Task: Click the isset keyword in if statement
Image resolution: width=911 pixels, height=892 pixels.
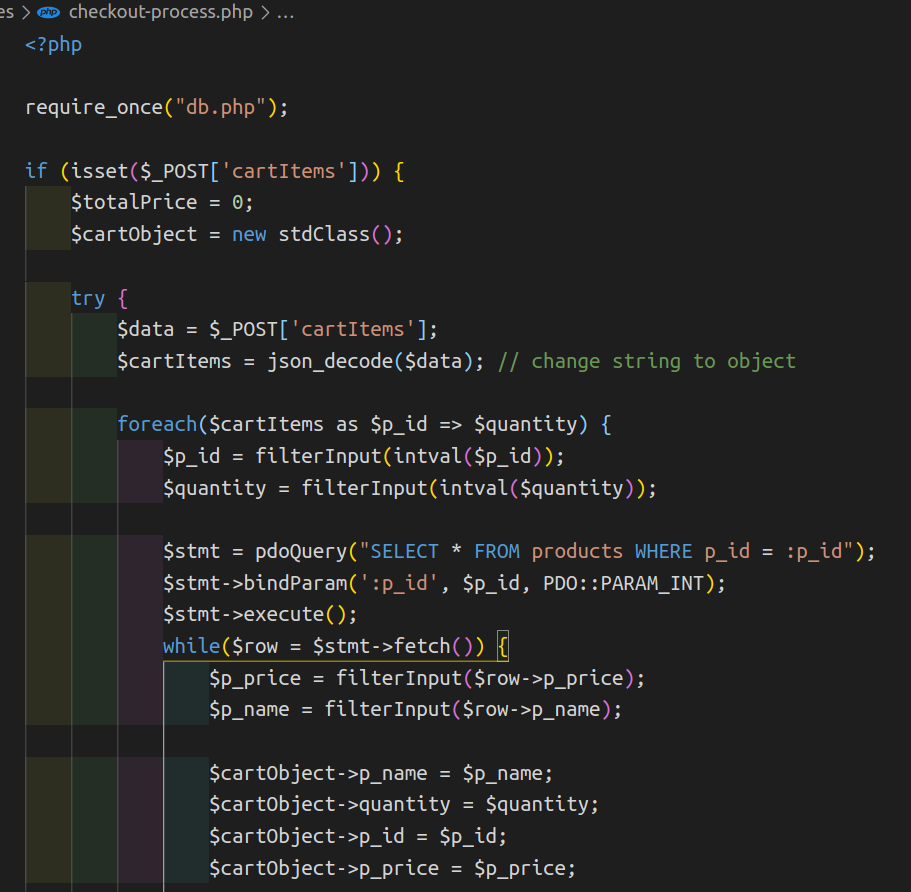Action: point(99,171)
